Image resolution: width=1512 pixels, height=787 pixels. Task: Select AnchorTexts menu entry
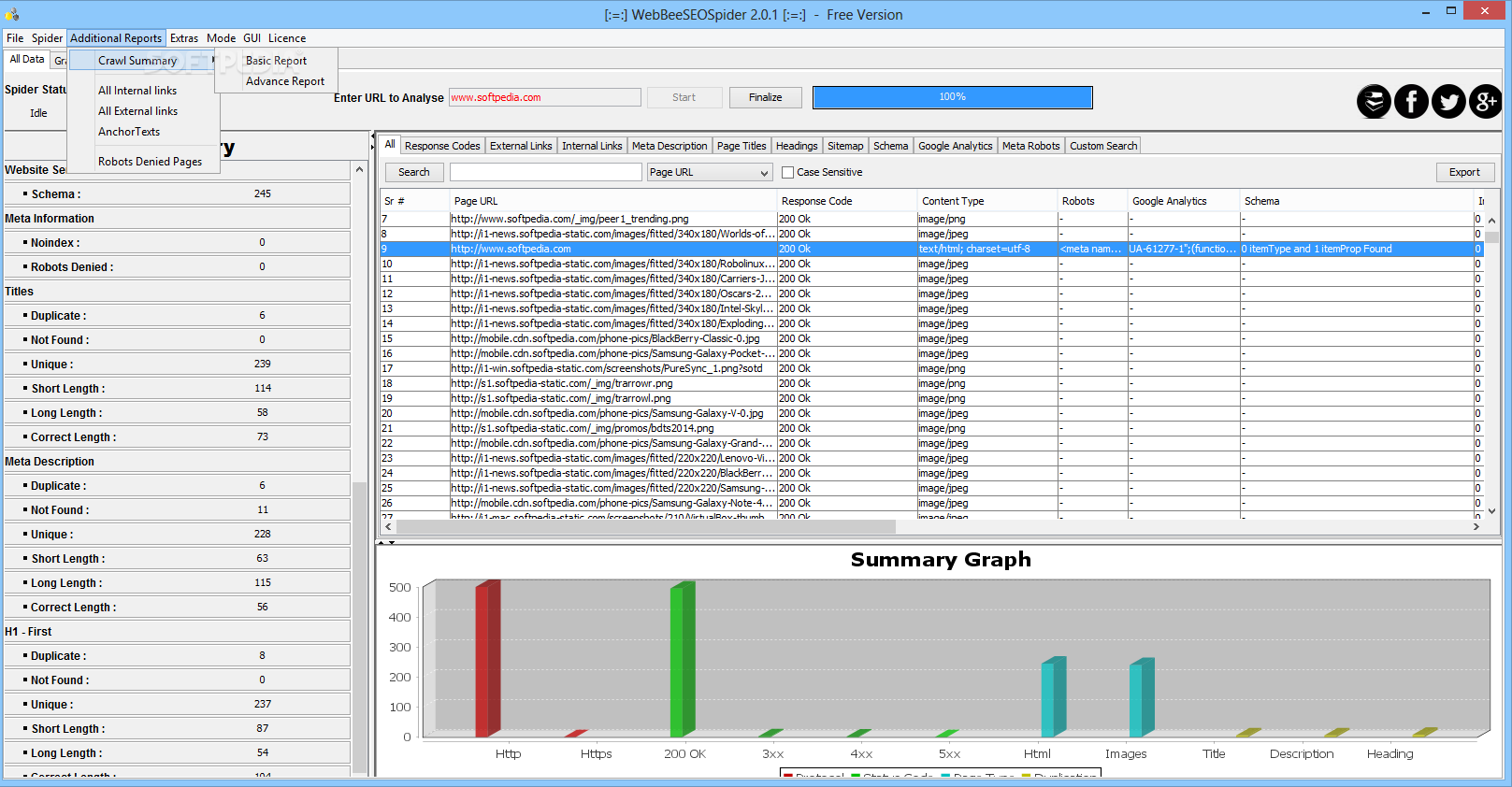144,132
